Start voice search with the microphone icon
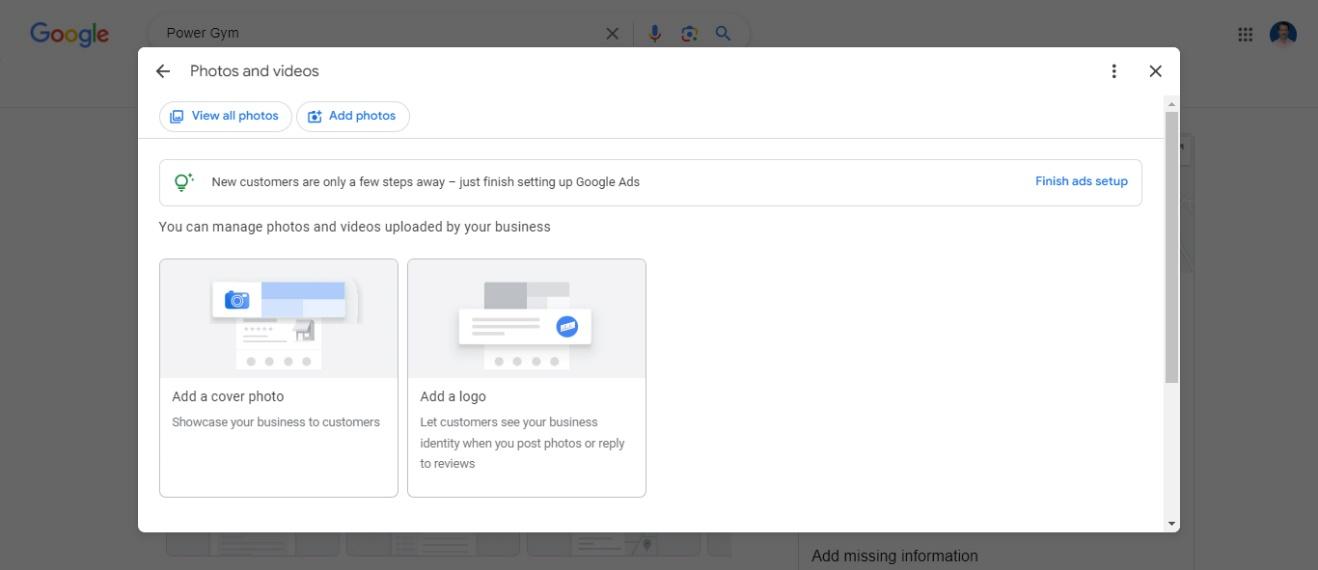The height and width of the screenshot is (570, 1318). (655, 33)
